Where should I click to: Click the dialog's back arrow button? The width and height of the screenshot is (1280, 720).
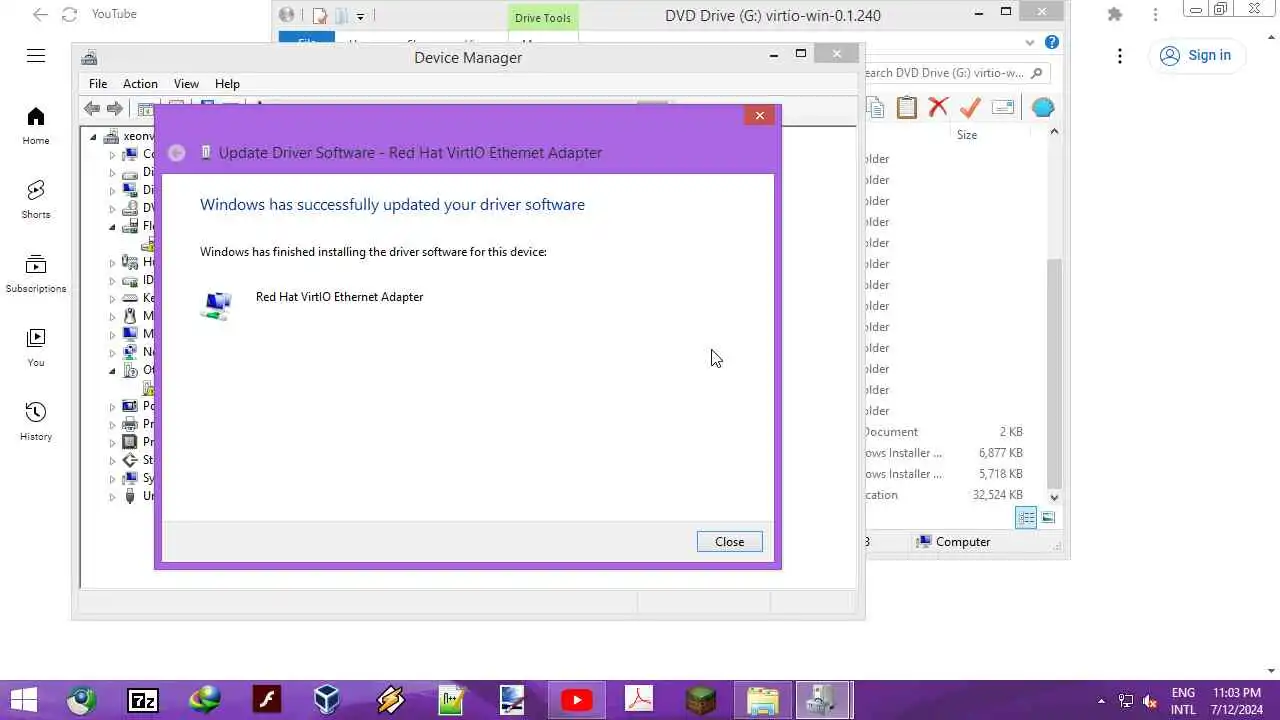point(176,153)
